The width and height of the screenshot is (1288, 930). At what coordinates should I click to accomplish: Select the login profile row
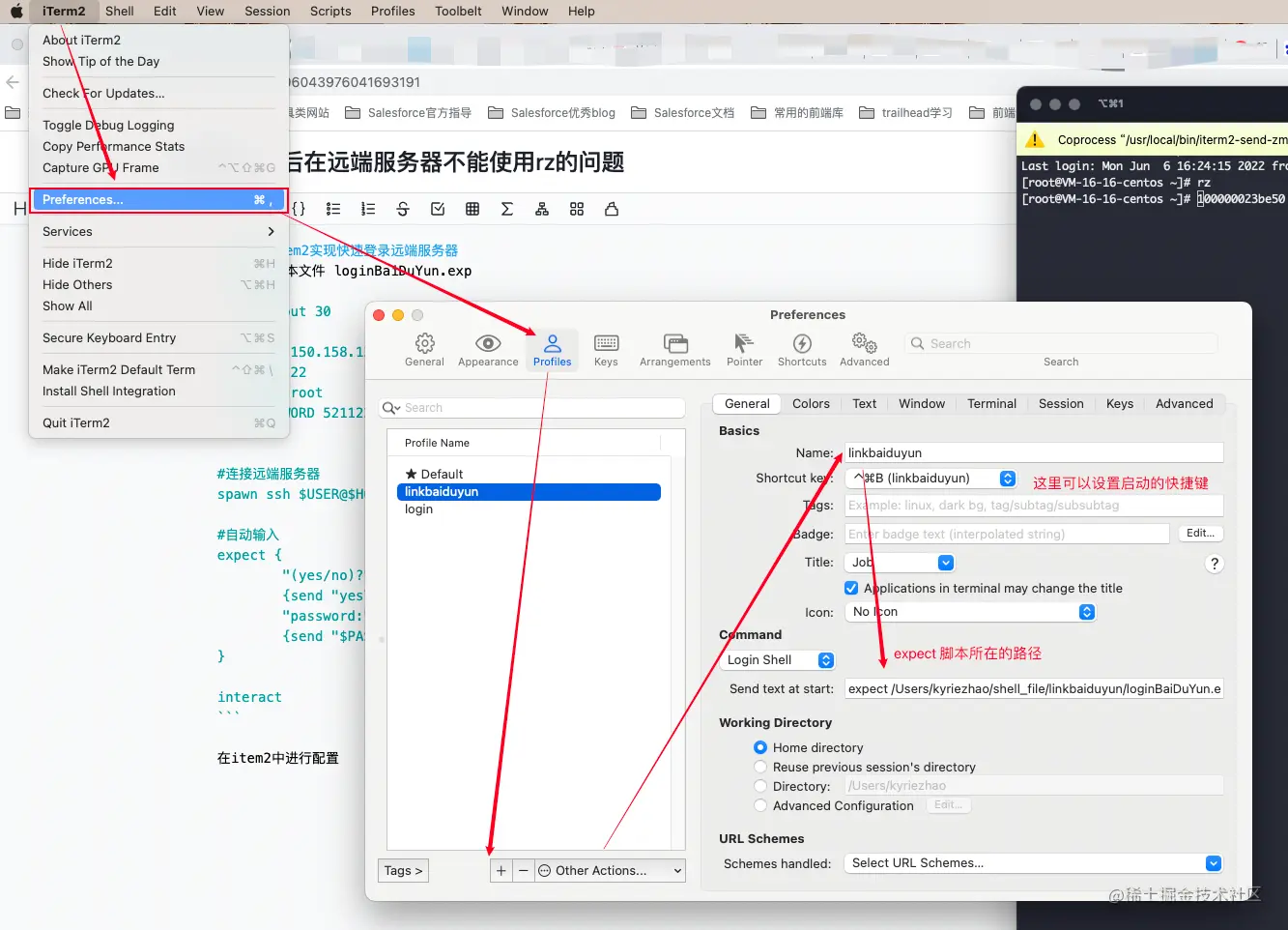[529, 509]
